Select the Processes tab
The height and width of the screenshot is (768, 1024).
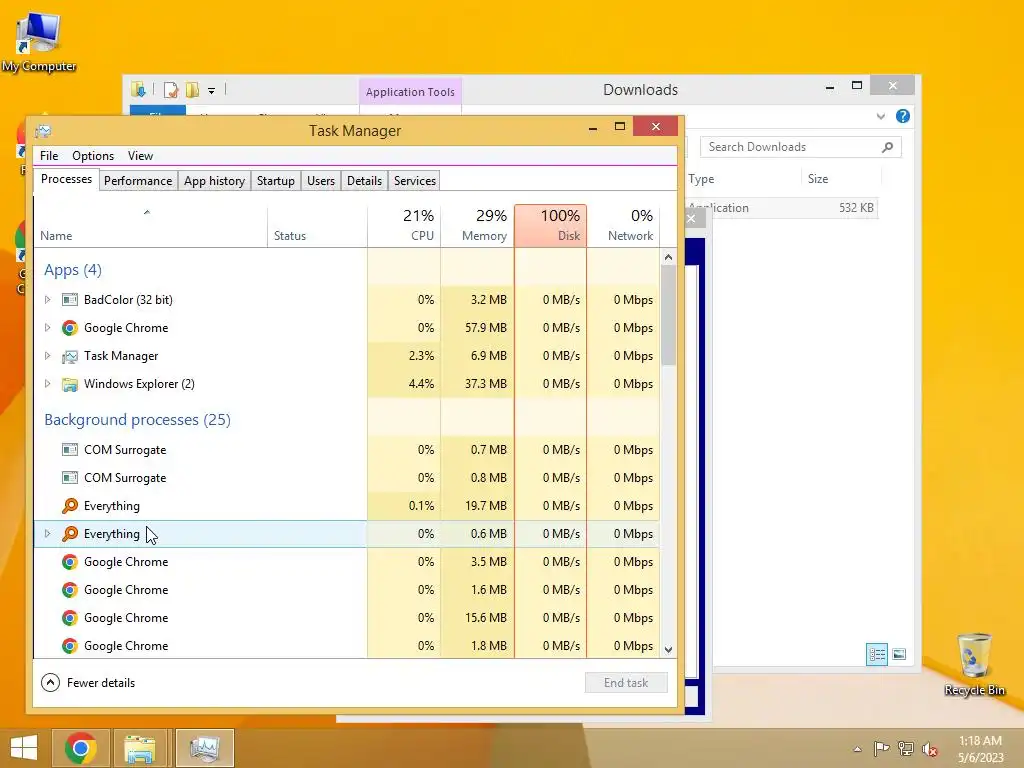click(x=66, y=179)
